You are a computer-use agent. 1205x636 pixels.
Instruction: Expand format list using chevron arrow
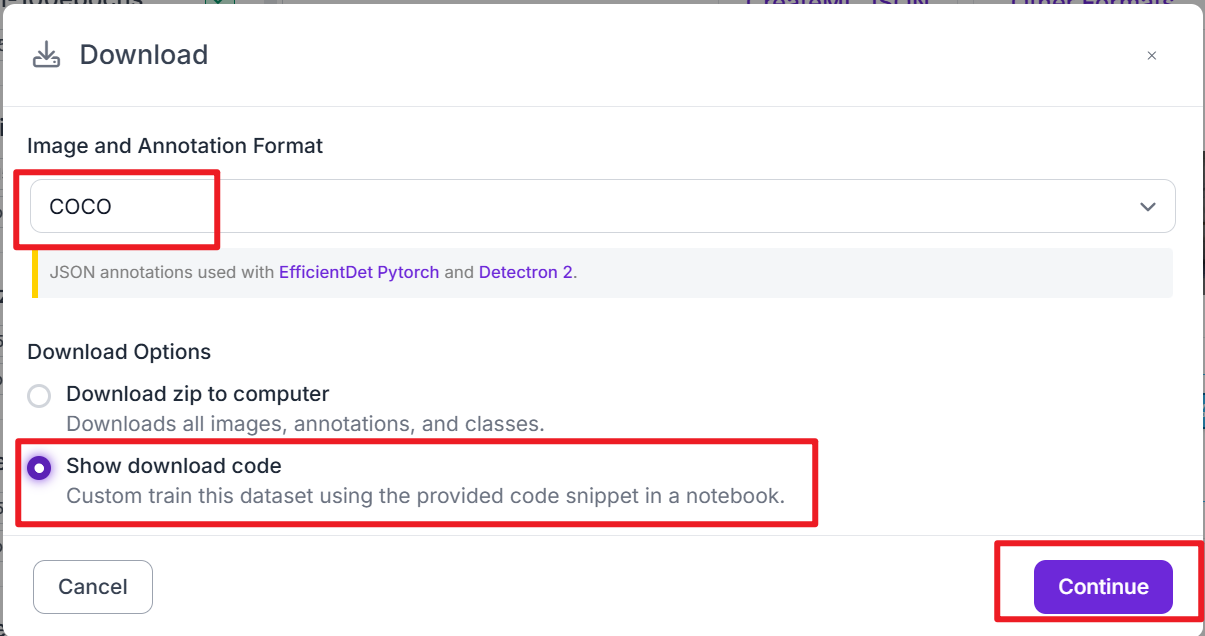coord(1147,207)
